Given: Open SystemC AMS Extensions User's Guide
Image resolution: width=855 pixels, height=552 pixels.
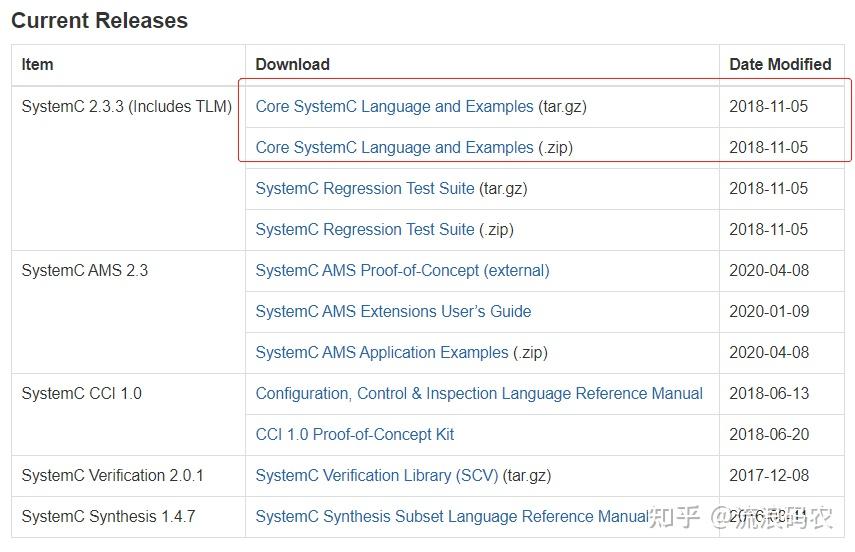Looking at the screenshot, I should point(393,311).
